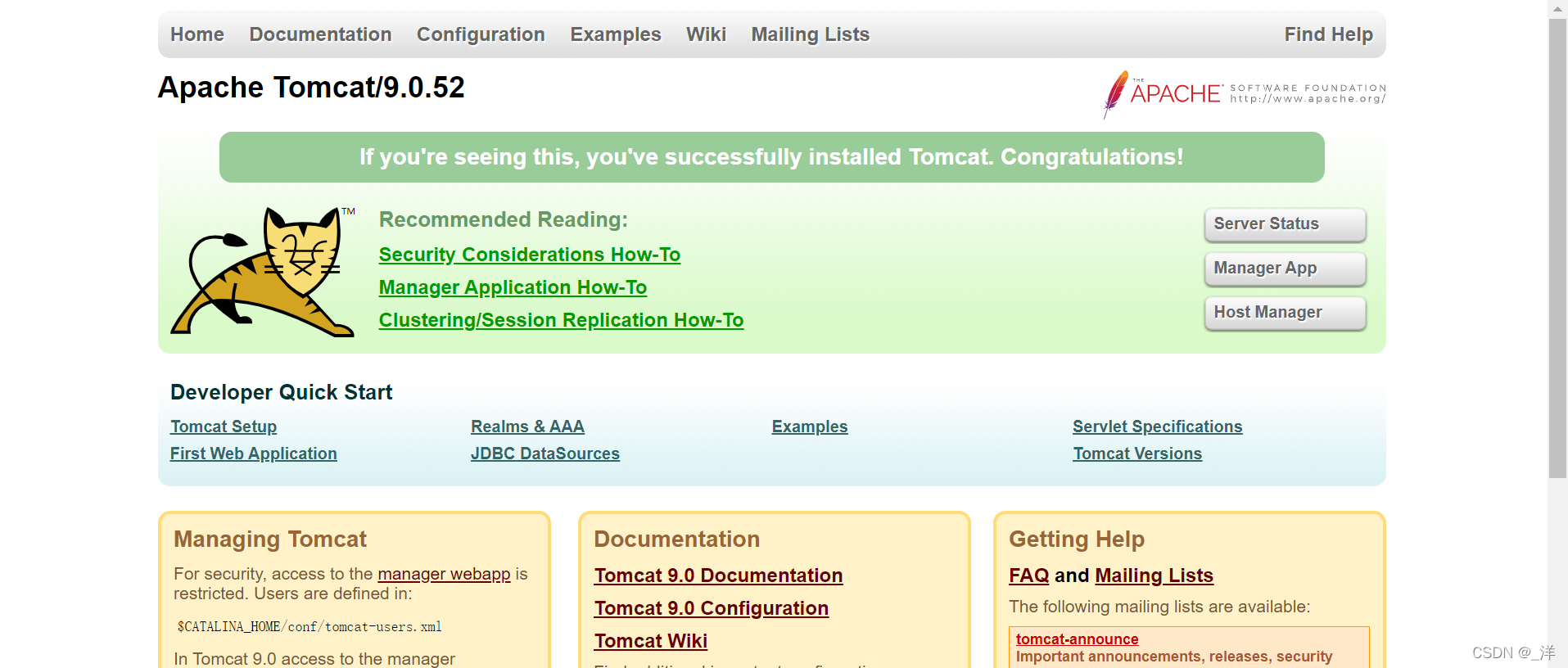Click the page vertical scrollbar thumb
This screenshot has width=1568, height=668.
click(x=1557, y=248)
